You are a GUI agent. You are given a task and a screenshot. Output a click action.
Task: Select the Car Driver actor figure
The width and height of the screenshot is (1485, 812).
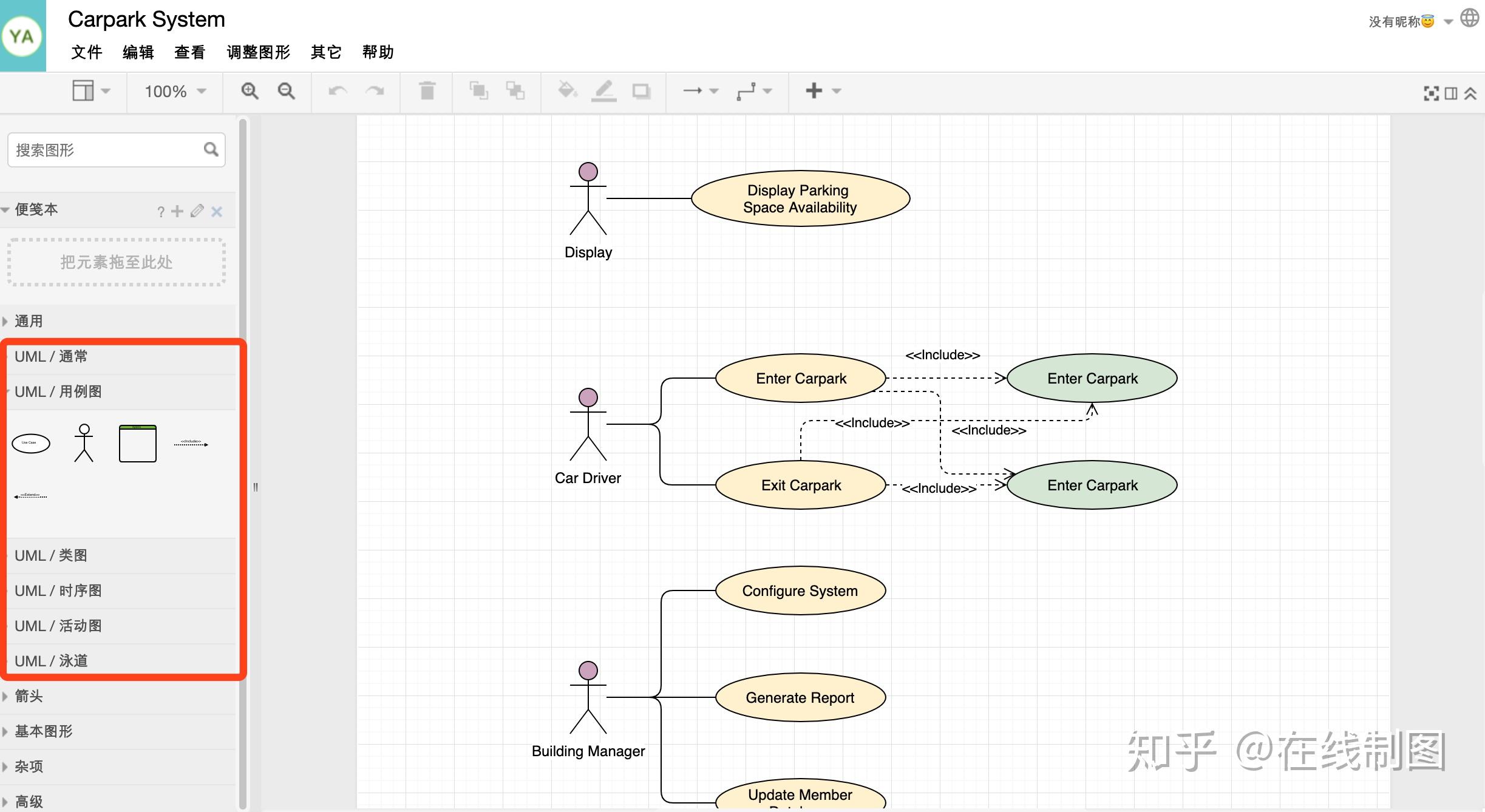(x=588, y=425)
